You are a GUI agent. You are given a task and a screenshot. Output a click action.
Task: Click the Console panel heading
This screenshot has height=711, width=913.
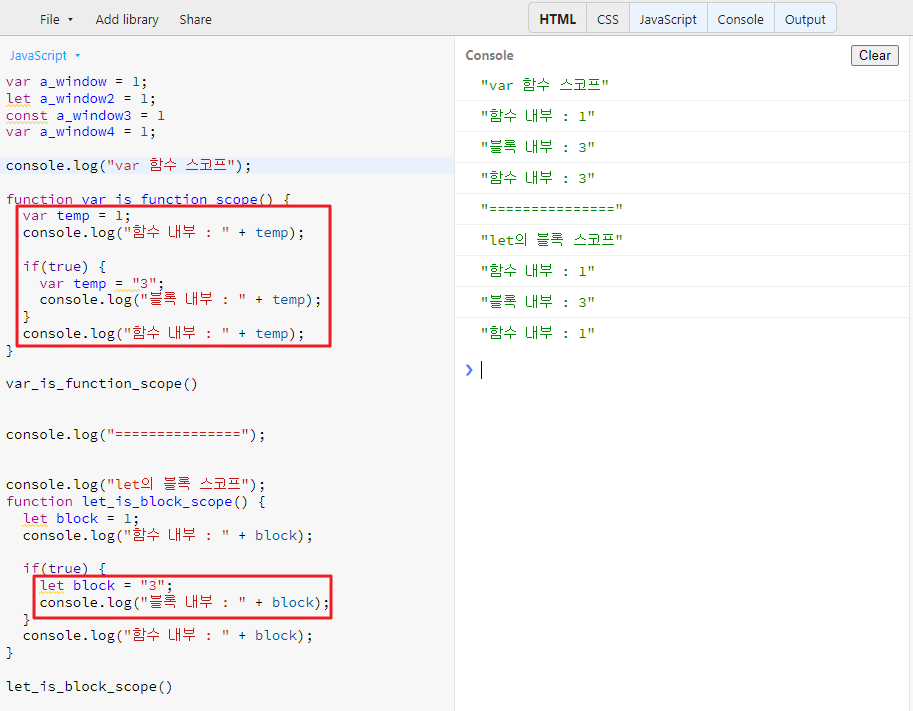489,55
